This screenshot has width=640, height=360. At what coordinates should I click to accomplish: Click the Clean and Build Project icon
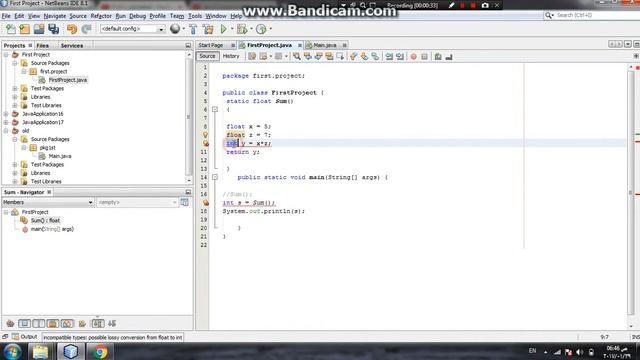(x=208, y=29)
